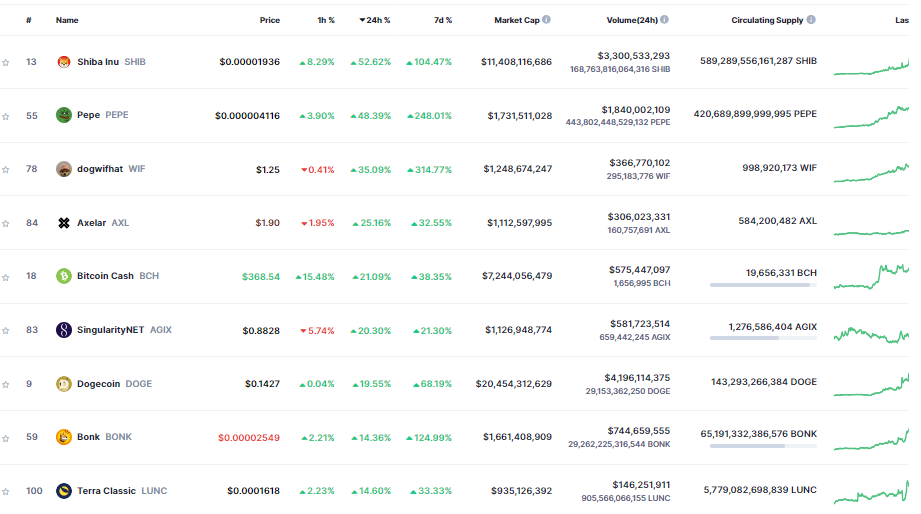Image resolution: width=921 pixels, height=514 pixels.
Task: Open the Bitcoin Cash coin page
Action: pos(105,276)
